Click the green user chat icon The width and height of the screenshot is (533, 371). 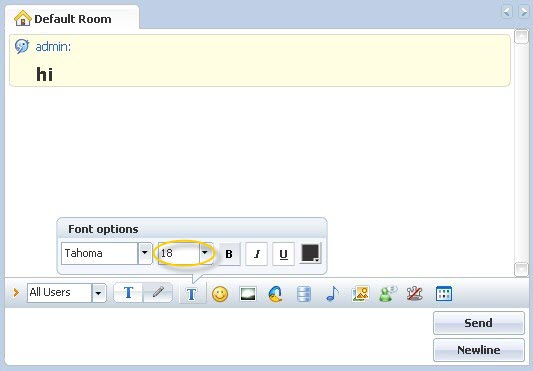point(388,293)
